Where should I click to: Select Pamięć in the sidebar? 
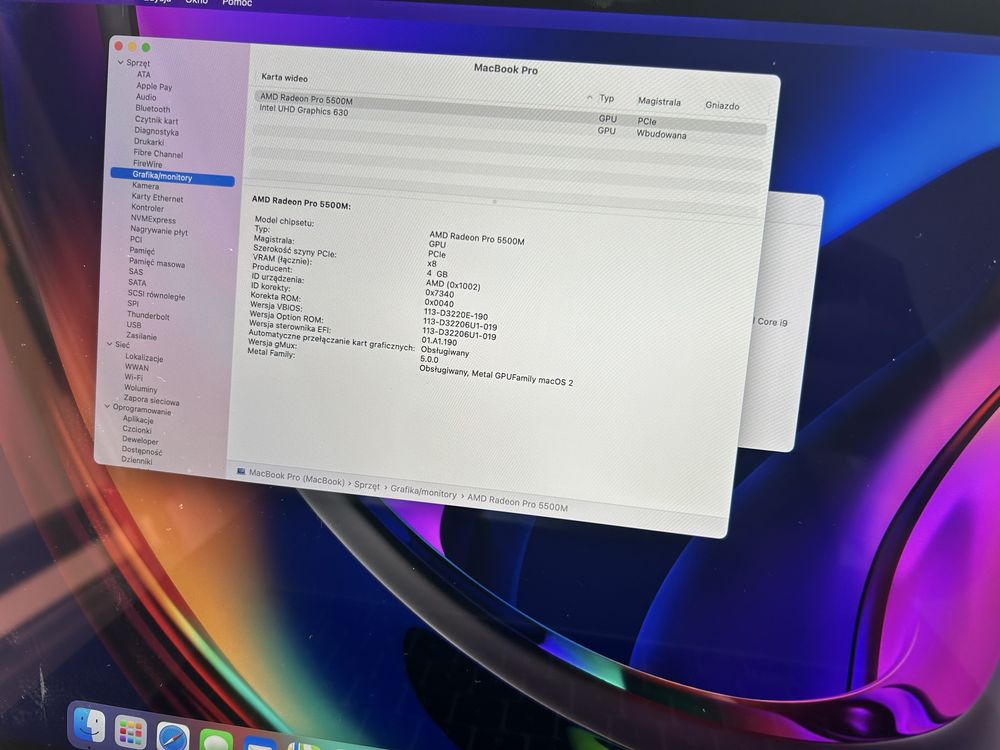[142, 251]
